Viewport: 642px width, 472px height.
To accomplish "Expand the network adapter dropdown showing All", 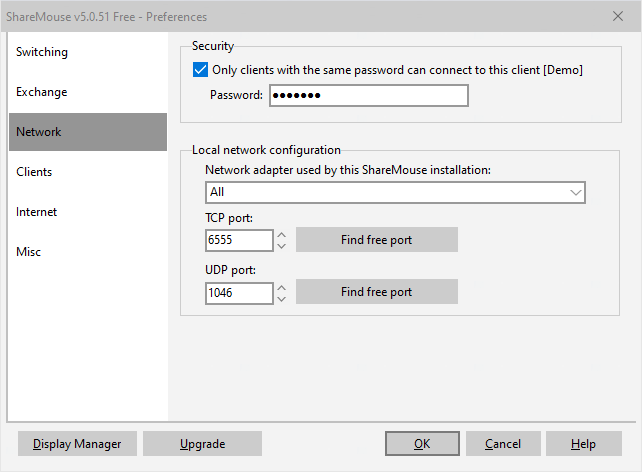I will tap(395, 192).
